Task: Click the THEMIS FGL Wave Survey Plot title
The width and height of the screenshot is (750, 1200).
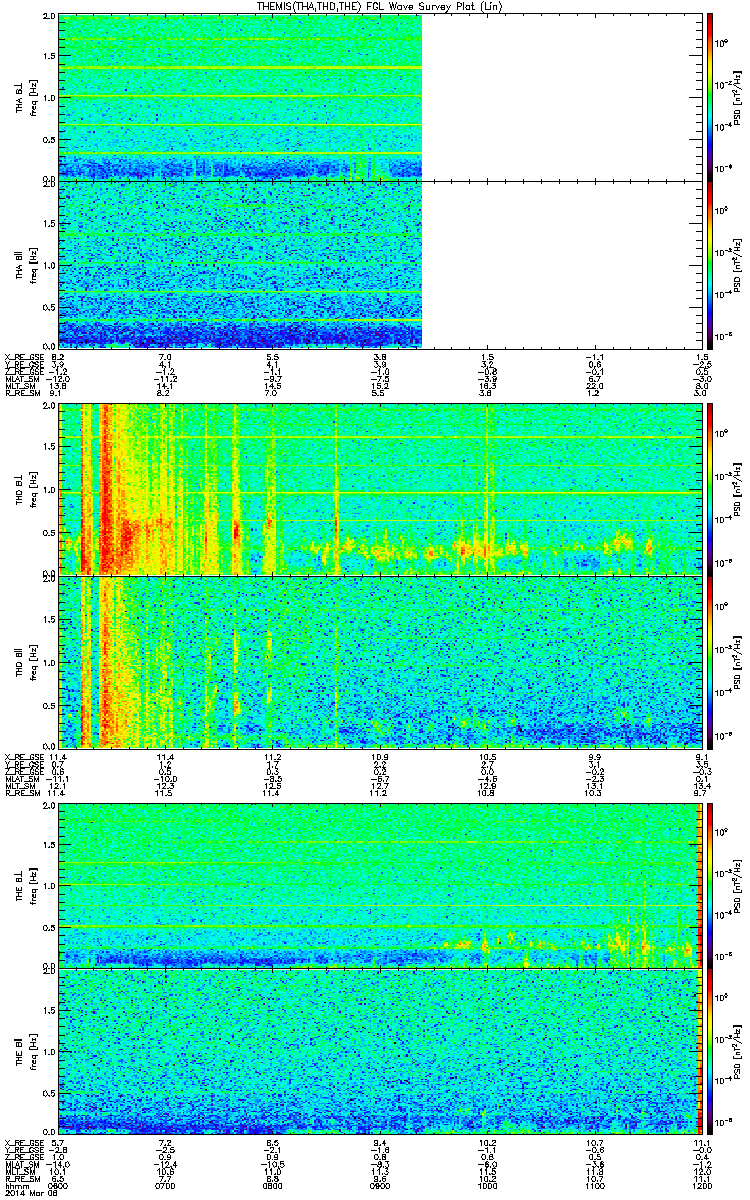Action: pyautogui.click(x=378, y=7)
